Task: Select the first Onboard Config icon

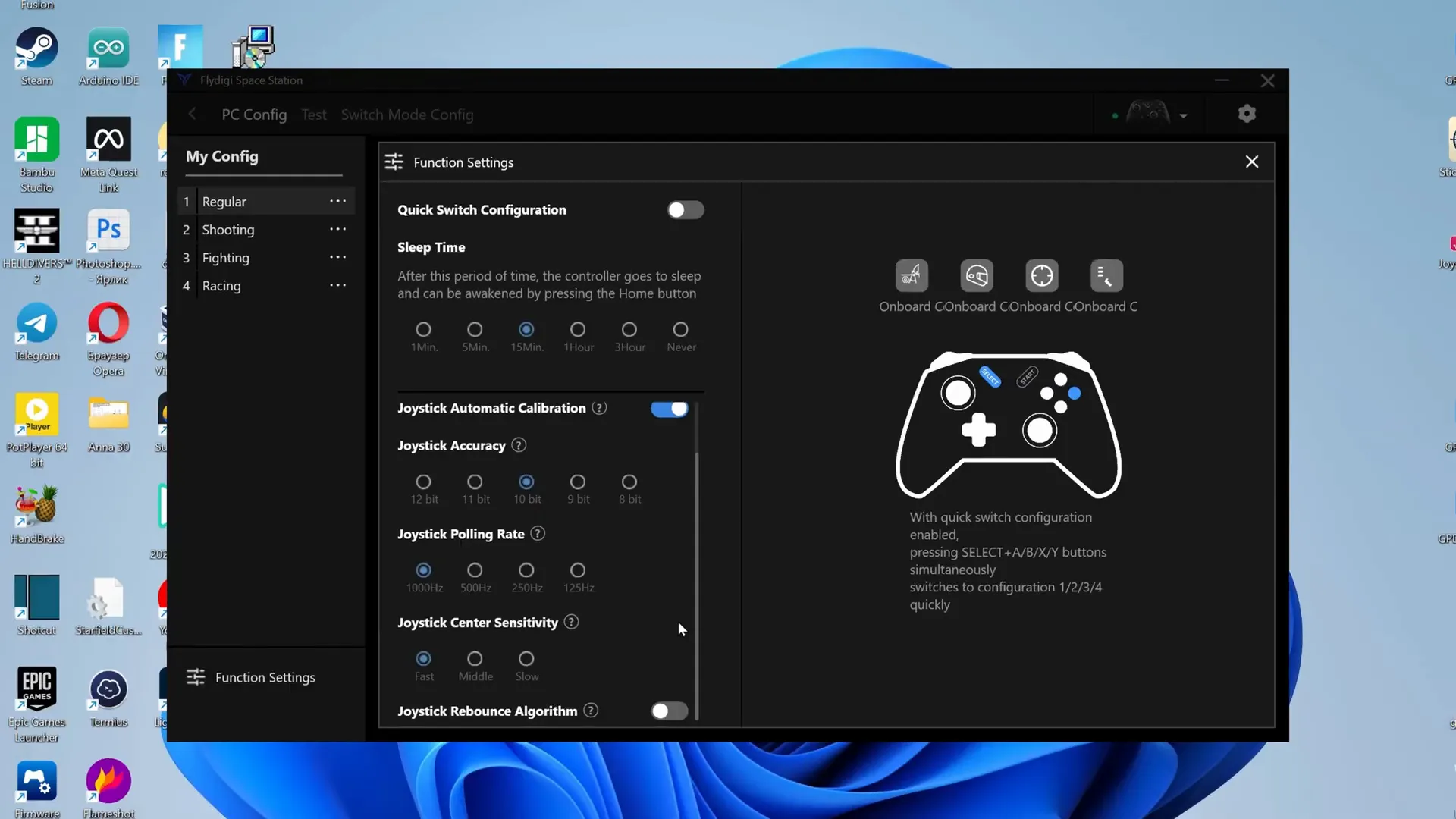Action: pos(912,275)
